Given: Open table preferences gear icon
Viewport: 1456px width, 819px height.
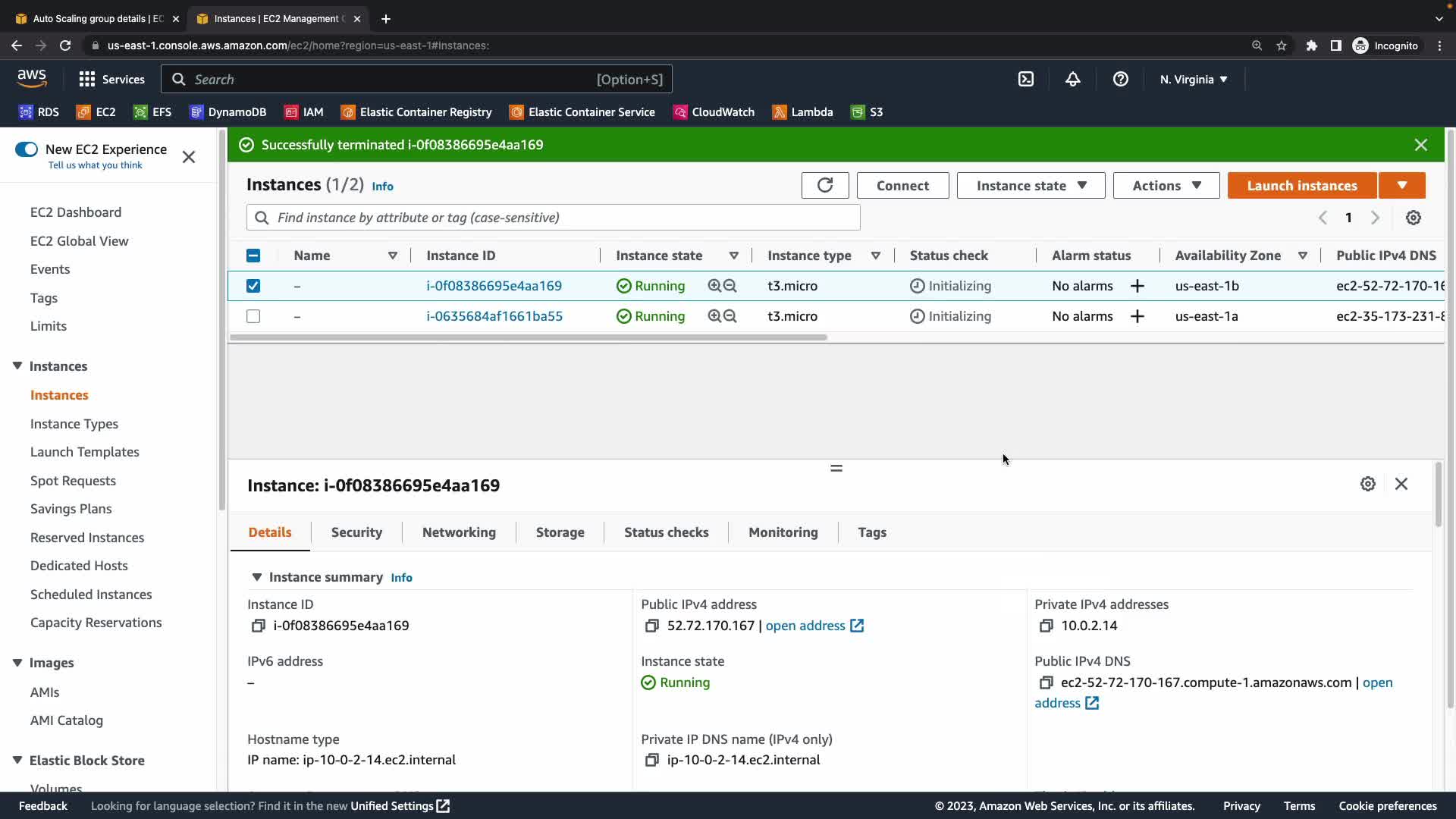Looking at the screenshot, I should [x=1413, y=218].
